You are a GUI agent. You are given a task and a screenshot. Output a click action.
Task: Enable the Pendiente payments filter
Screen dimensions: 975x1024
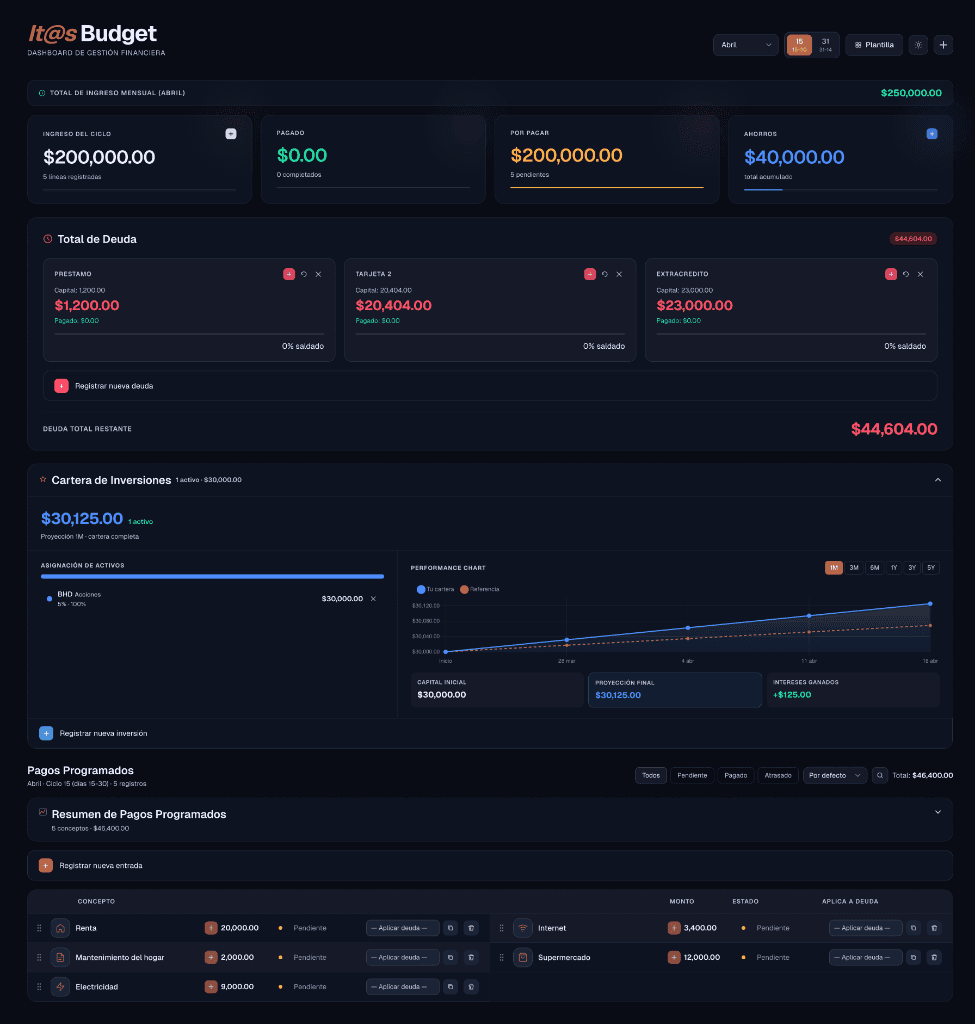(x=692, y=775)
